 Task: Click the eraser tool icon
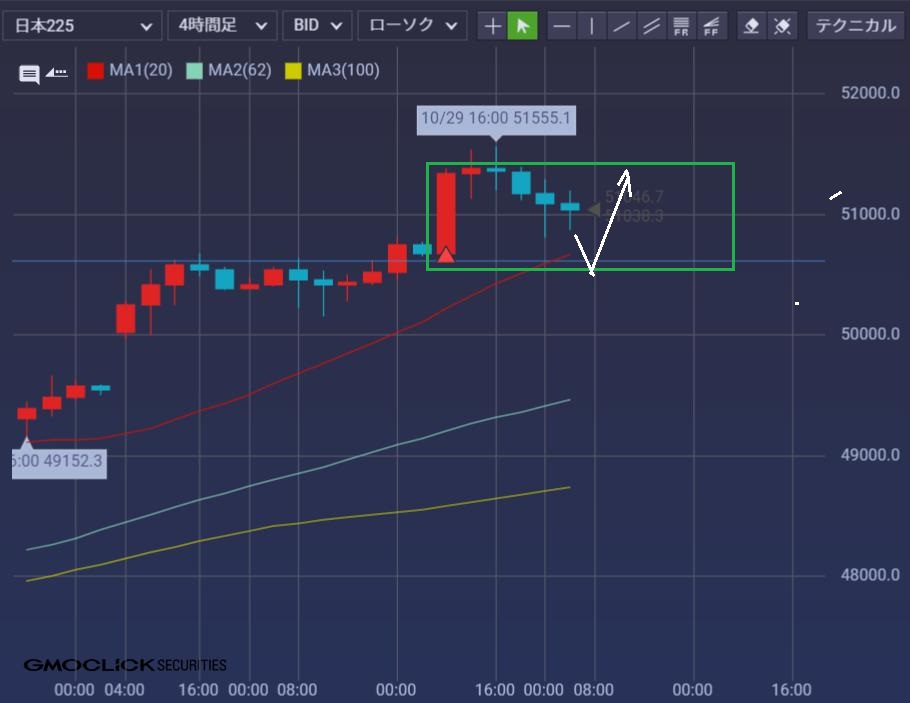point(752,26)
